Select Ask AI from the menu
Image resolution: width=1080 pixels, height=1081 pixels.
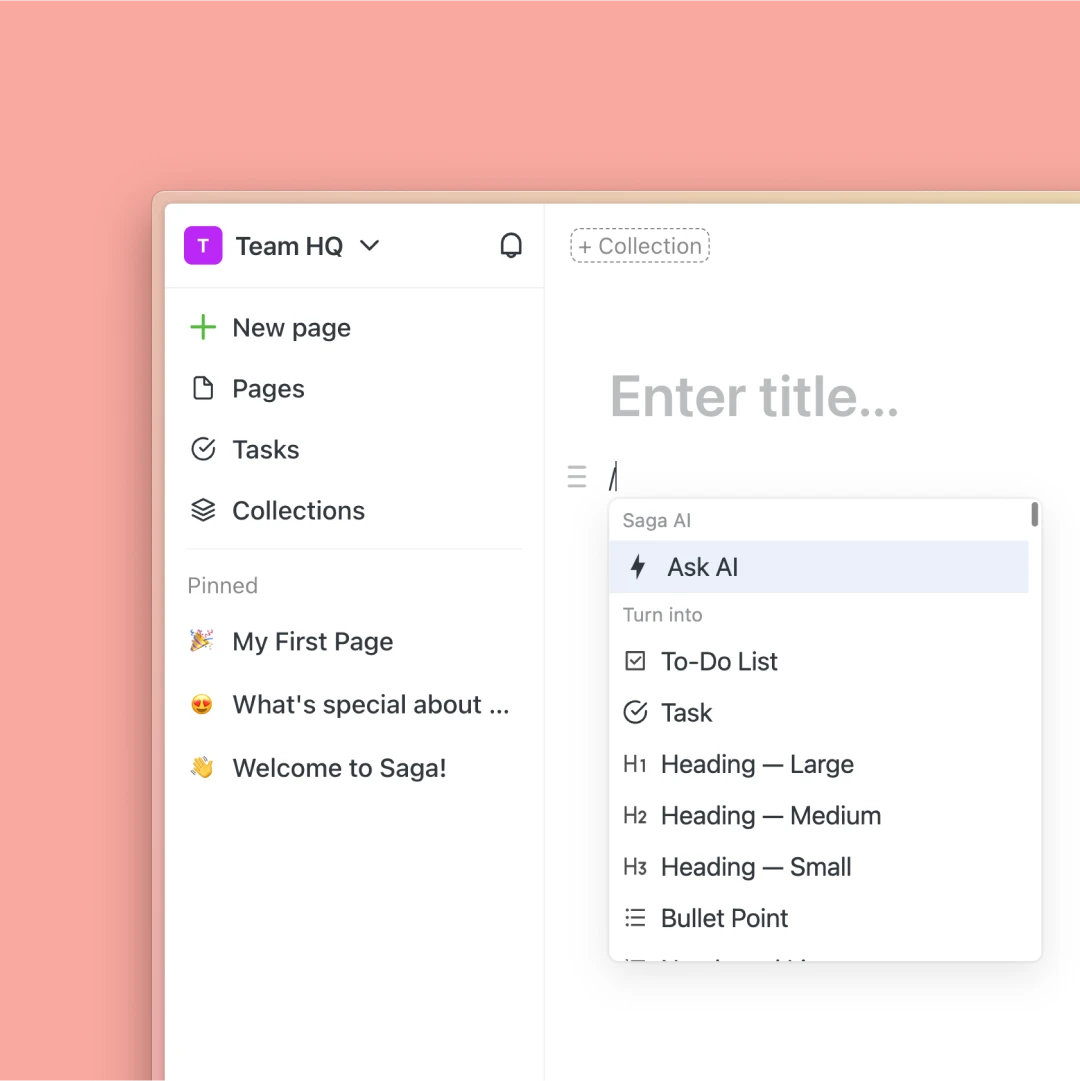pyautogui.click(x=818, y=567)
